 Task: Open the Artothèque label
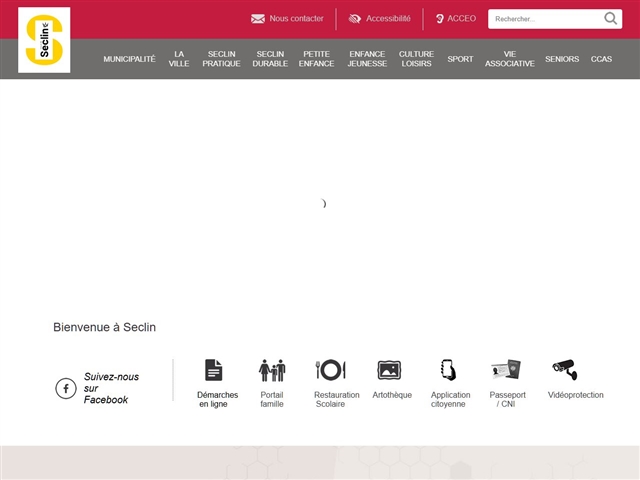pos(392,395)
